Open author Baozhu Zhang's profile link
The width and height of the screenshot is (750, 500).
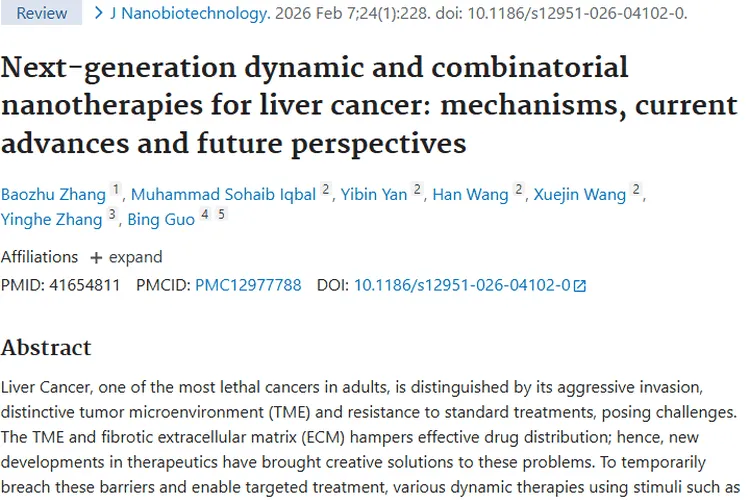coord(52,194)
